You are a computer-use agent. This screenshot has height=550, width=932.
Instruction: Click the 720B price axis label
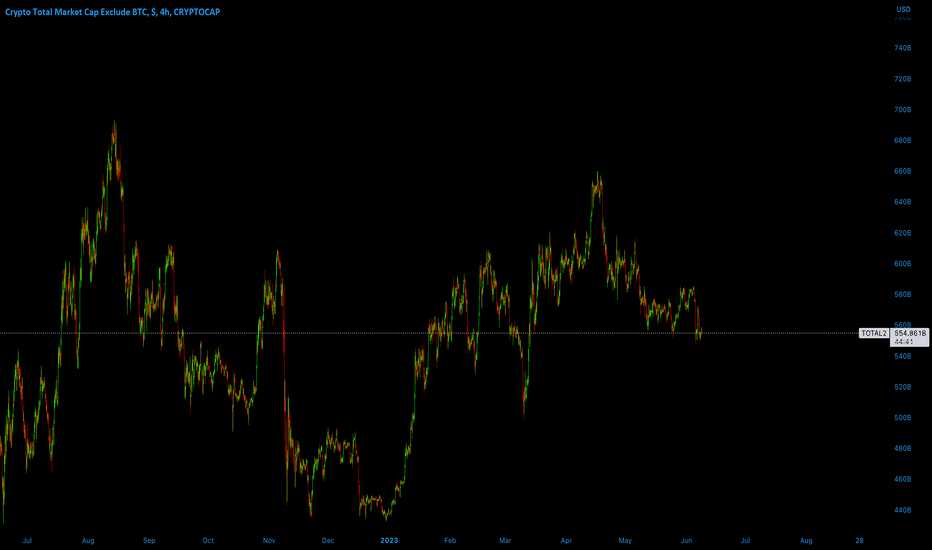(902, 79)
